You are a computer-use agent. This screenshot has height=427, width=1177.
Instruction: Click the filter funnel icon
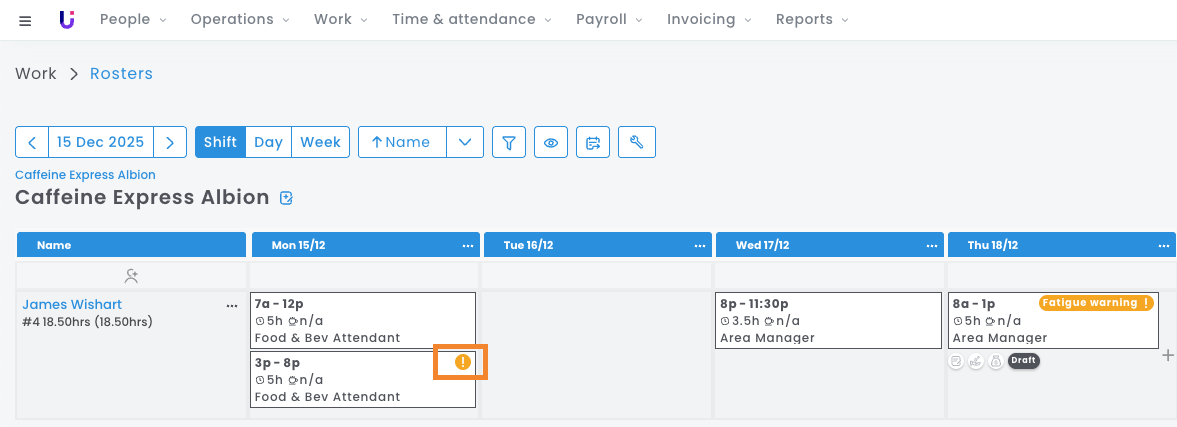click(x=509, y=142)
